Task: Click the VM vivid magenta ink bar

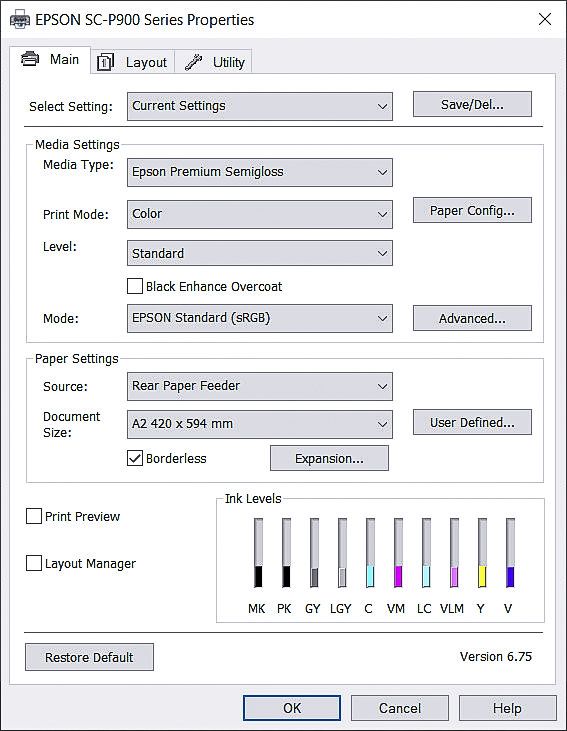Action: 398,553
